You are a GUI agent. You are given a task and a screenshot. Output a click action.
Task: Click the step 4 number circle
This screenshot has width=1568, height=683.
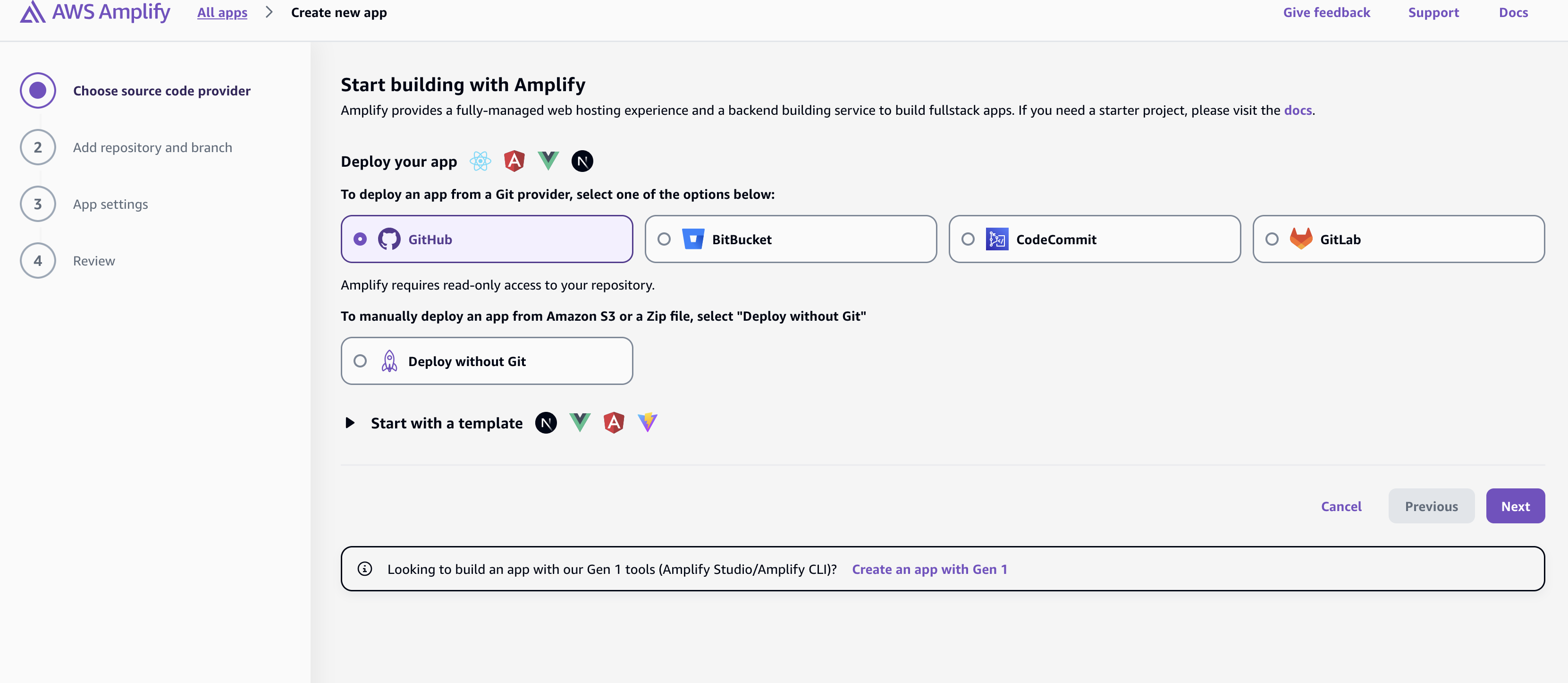pyautogui.click(x=38, y=261)
